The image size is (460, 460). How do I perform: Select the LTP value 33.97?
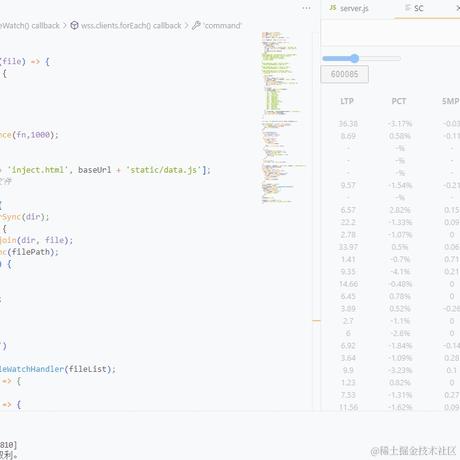(348, 247)
